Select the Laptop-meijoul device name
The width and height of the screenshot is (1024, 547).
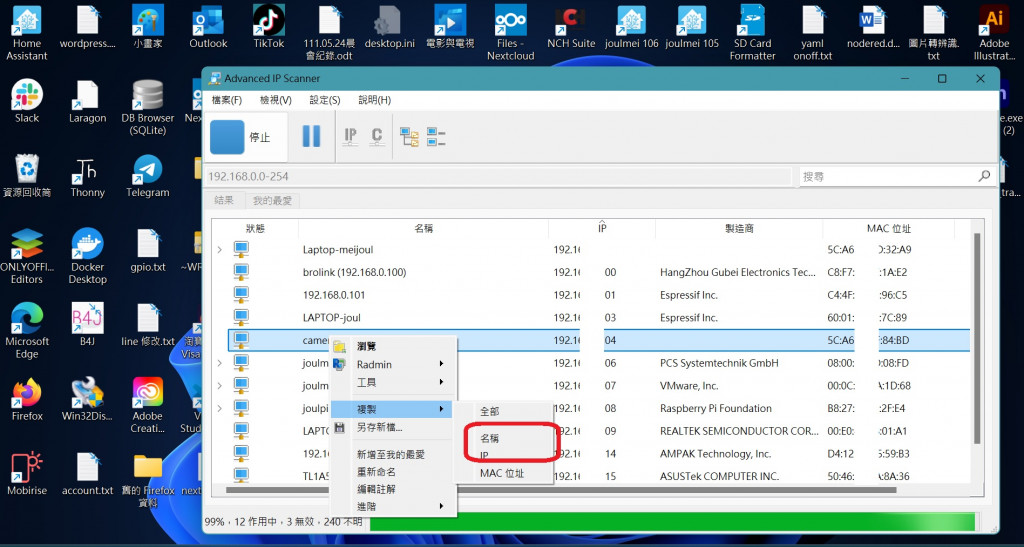coord(338,249)
